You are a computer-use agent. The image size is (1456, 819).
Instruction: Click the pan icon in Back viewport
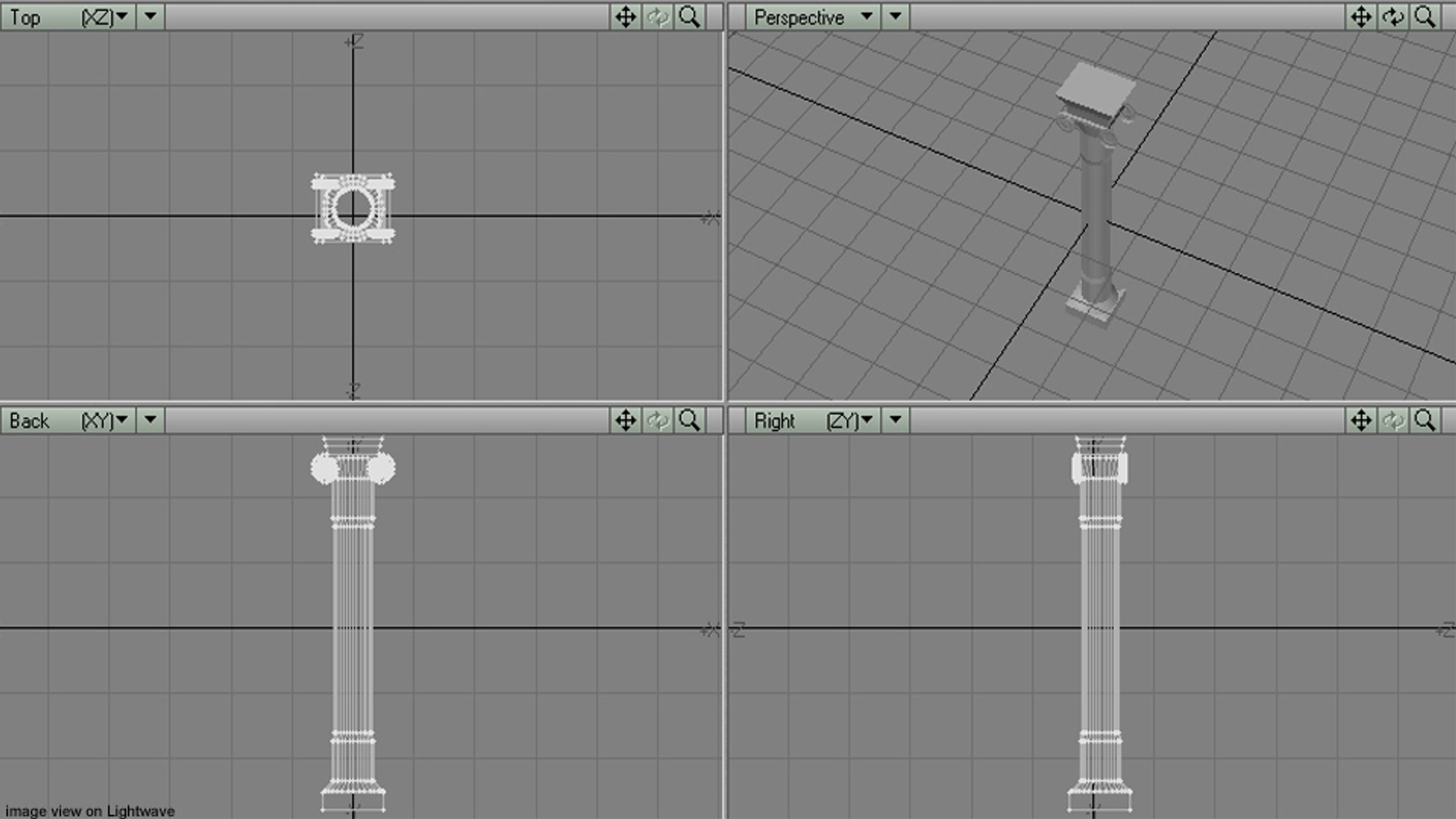(626, 420)
